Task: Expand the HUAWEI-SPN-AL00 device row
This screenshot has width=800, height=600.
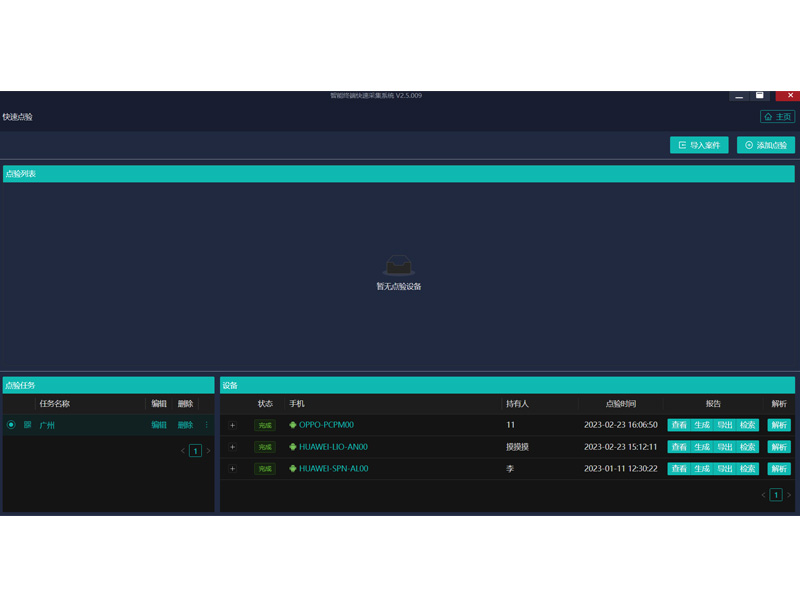Action: [232, 469]
